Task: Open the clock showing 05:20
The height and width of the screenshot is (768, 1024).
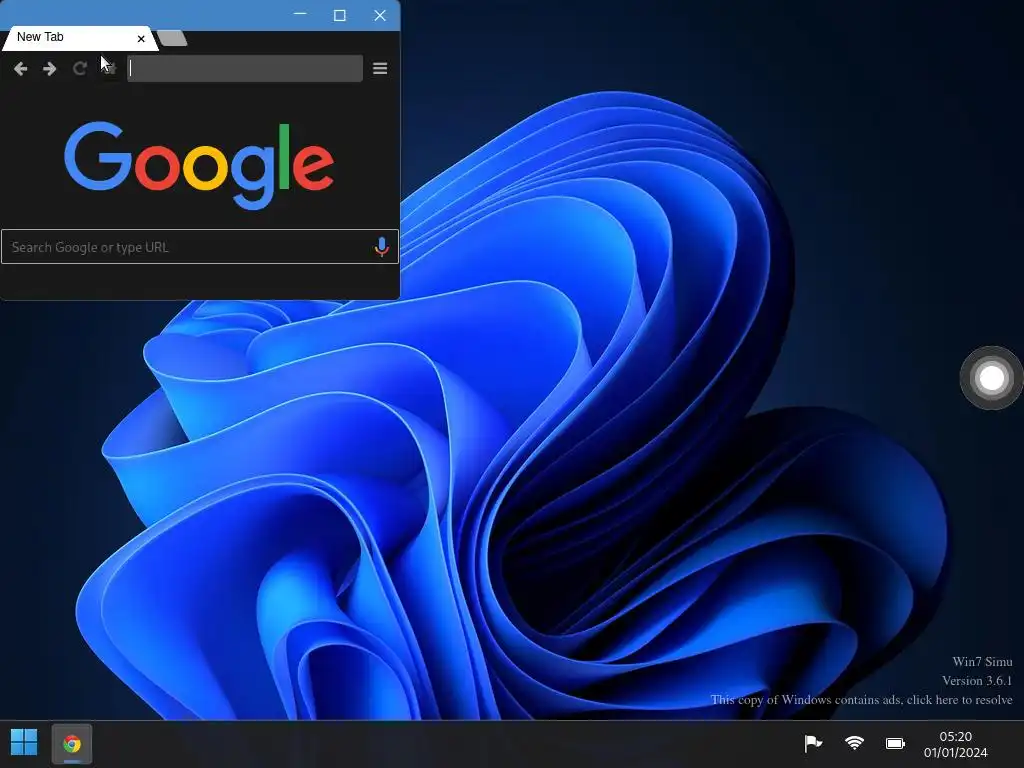Action: tap(955, 744)
